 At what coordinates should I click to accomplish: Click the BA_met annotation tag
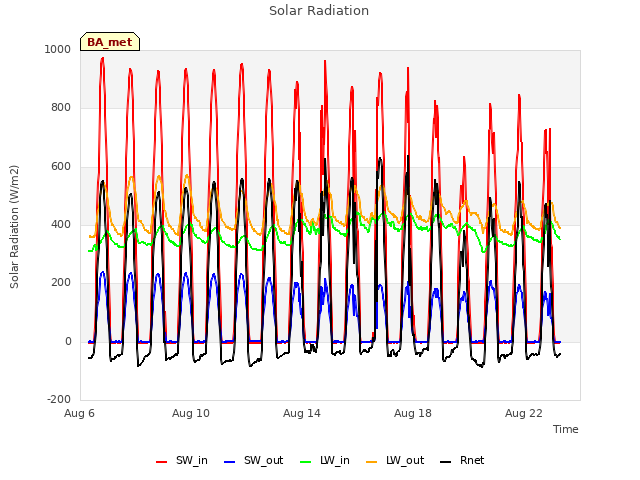[110, 42]
